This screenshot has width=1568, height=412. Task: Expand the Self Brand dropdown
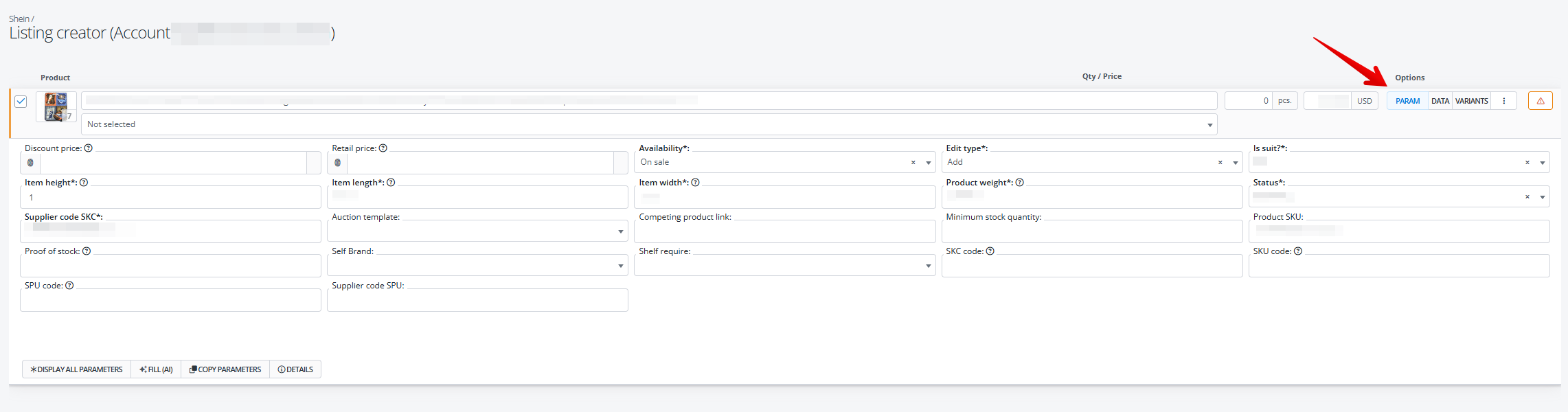620,266
